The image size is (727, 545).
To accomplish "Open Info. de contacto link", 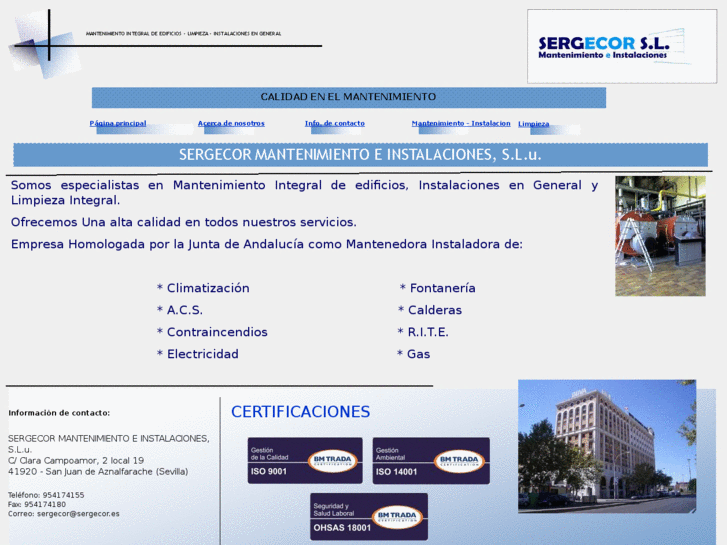I will click(x=335, y=123).
